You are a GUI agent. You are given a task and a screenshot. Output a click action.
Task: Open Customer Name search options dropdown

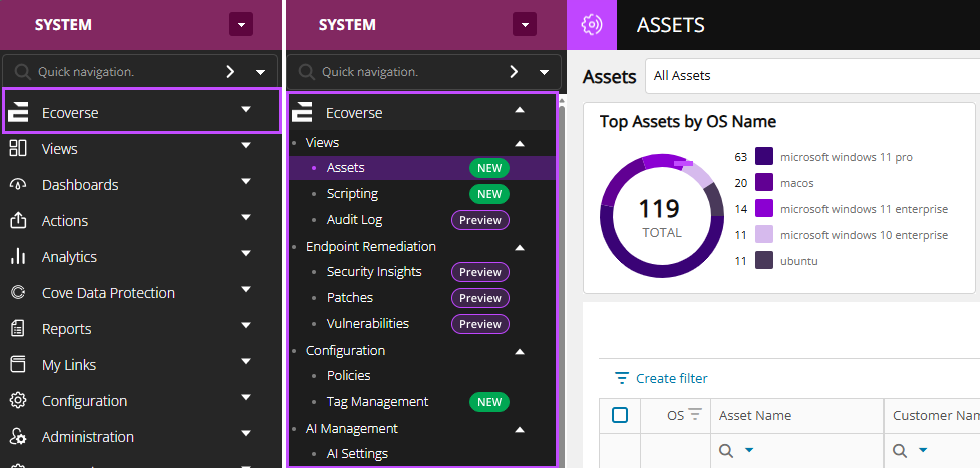[x=922, y=451]
